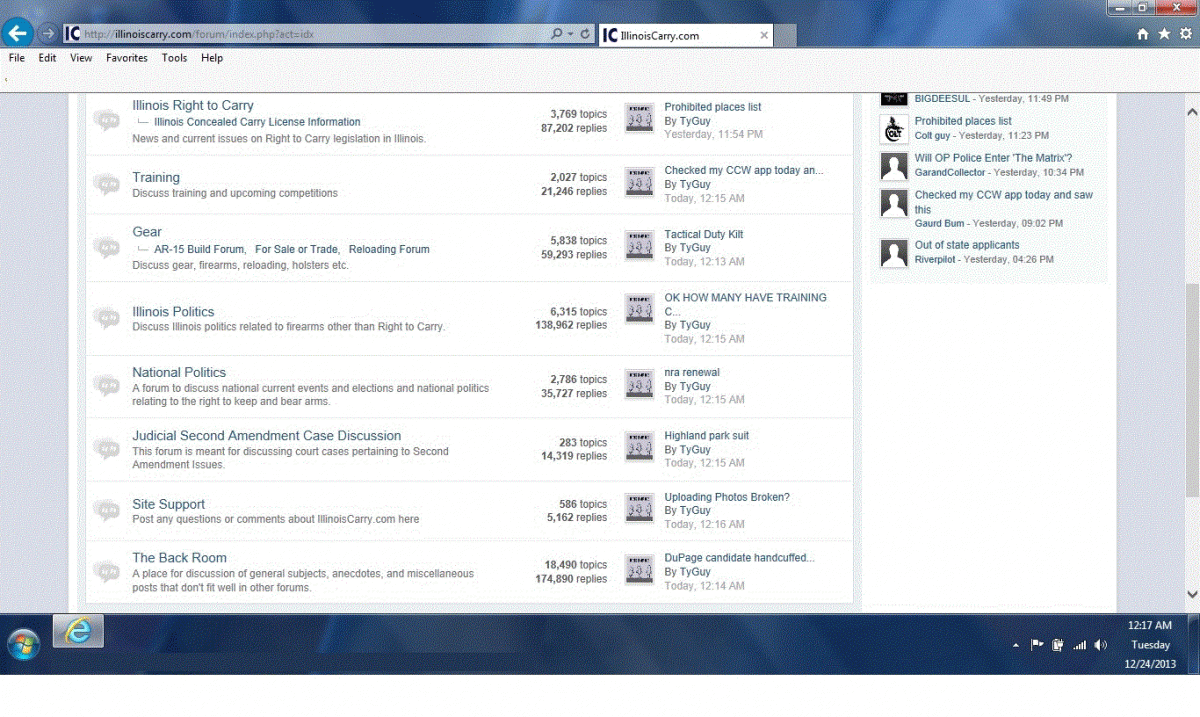Click forum status icon beside The Back Room

click(x=106, y=571)
